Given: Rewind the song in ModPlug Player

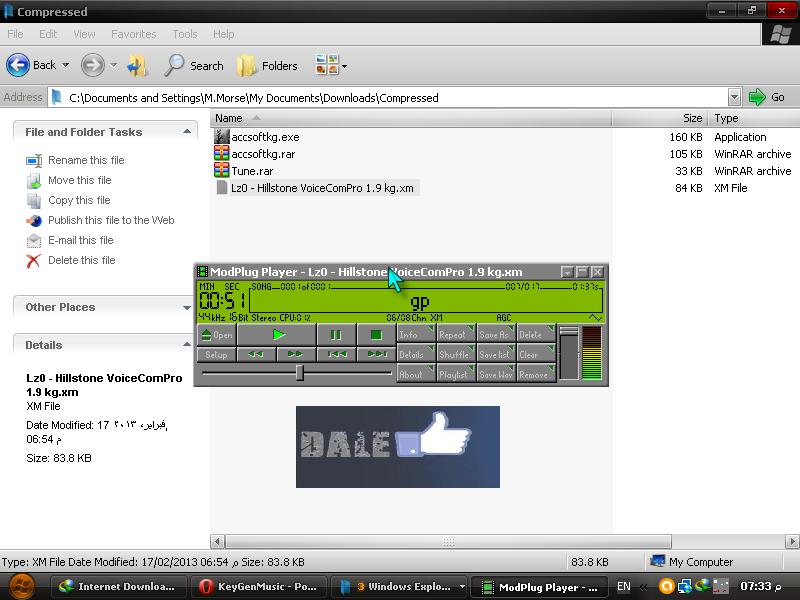Looking at the screenshot, I should 256,354.
